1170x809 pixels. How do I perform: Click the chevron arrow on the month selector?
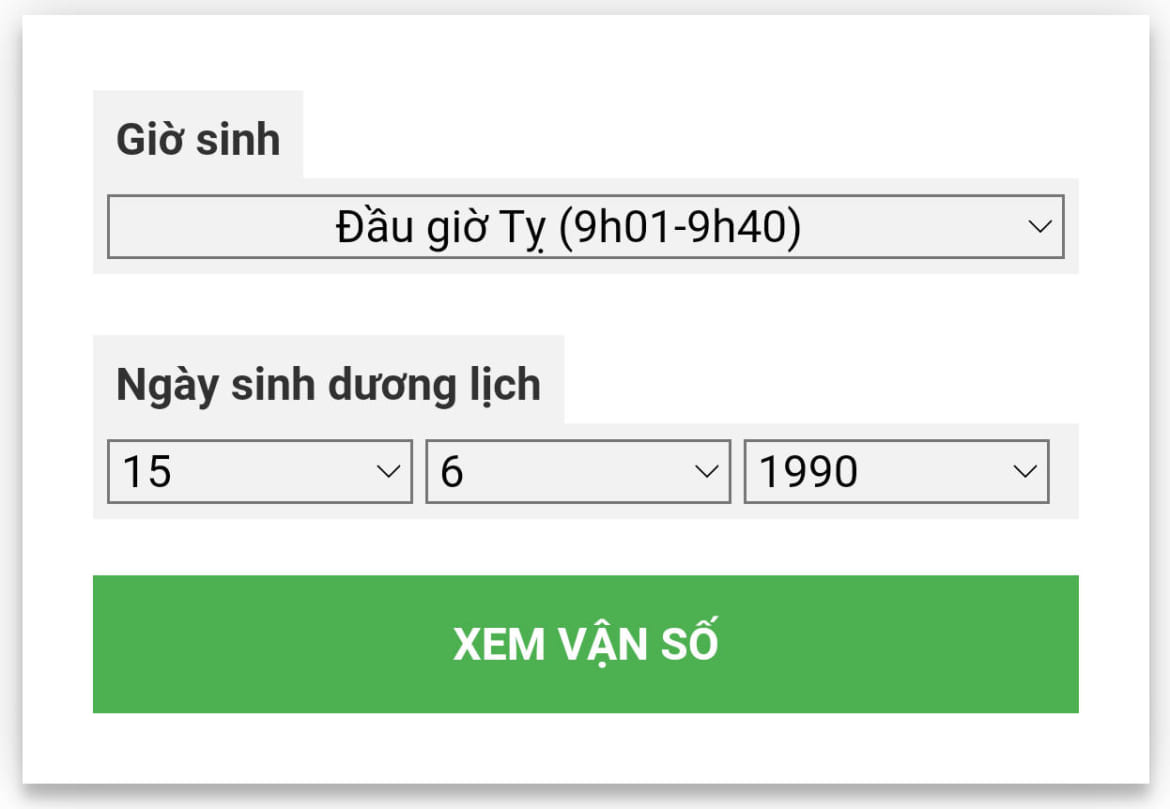(x=706, y=471)
